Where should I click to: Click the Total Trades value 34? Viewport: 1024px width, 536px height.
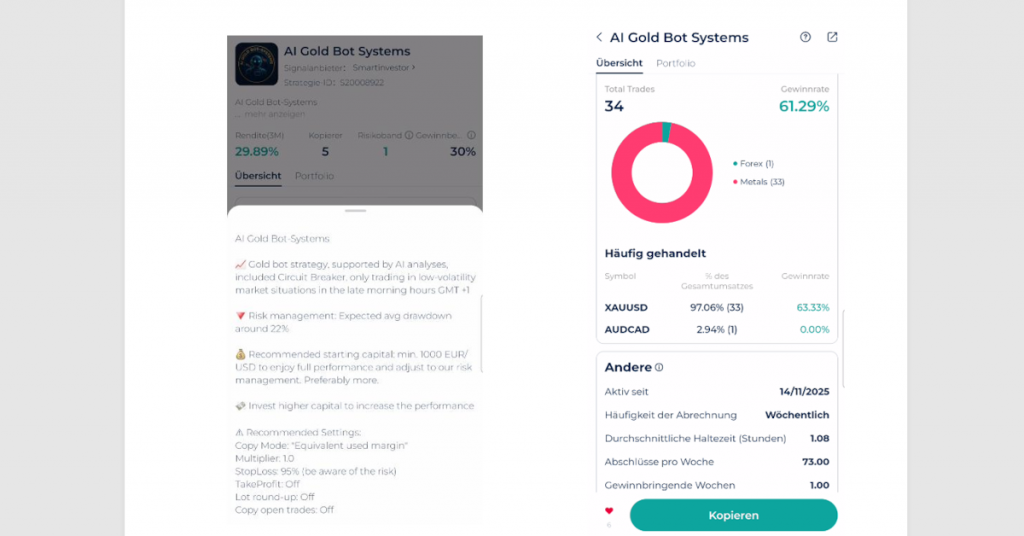614,106
